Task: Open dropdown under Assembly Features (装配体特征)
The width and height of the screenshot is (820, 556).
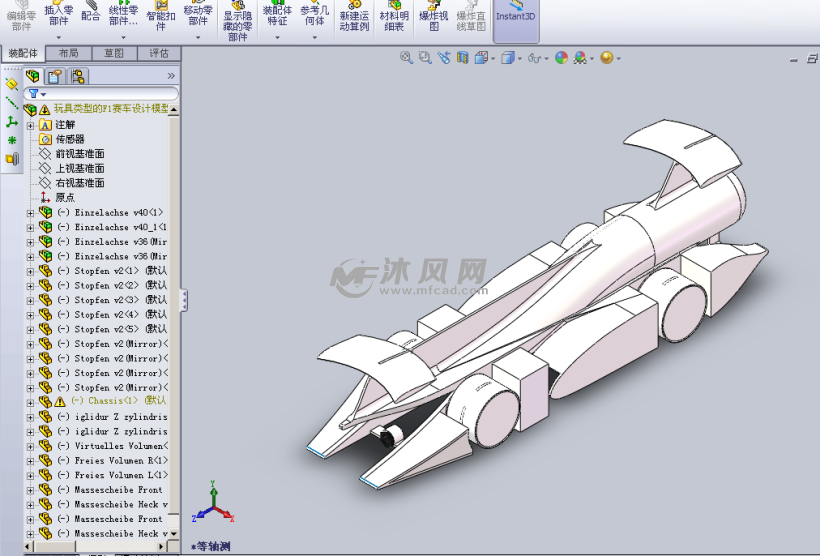Action: (277, 37)
